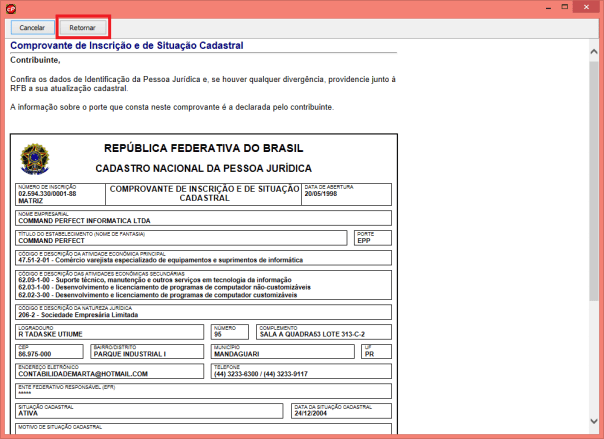
Task: Click the heading Comprovante de Inscrição e de Situação Cadastral
Action: pyautogui.click(x=127, y=45)
